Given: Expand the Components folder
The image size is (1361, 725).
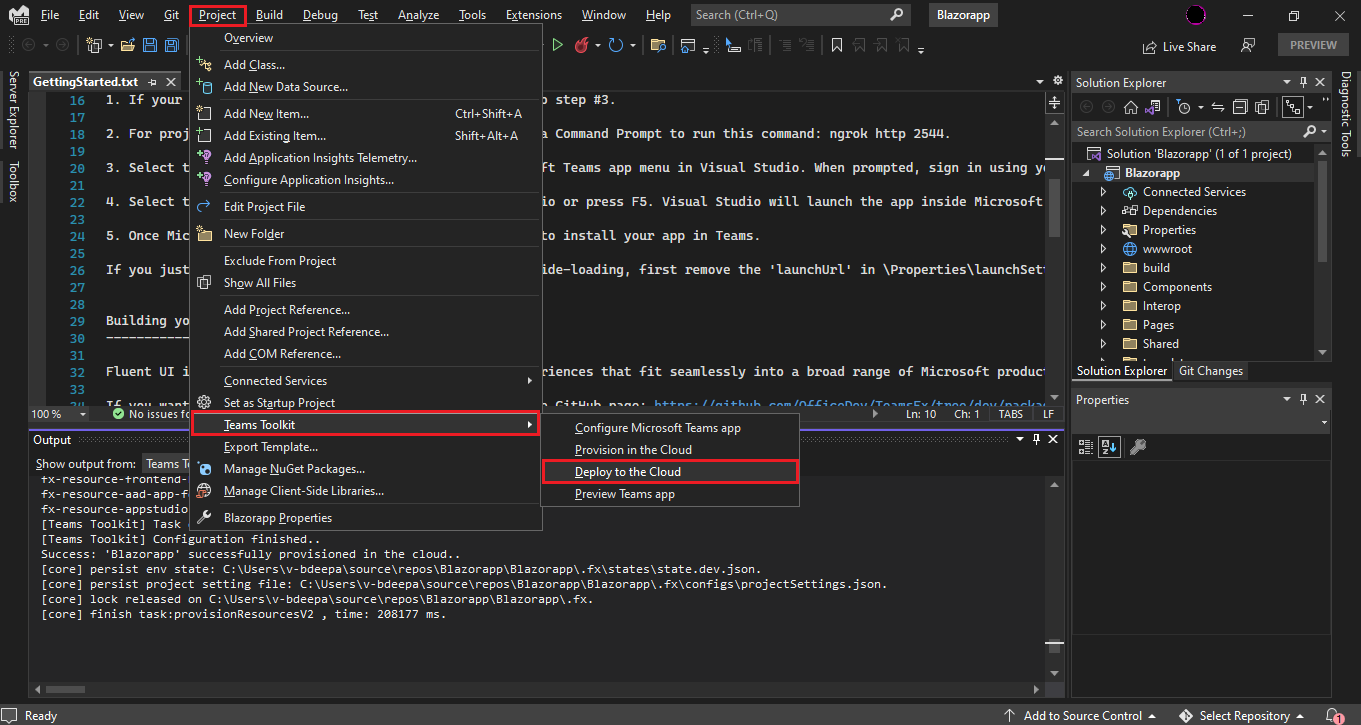Looking at the screenshot, I should 1104,287.
